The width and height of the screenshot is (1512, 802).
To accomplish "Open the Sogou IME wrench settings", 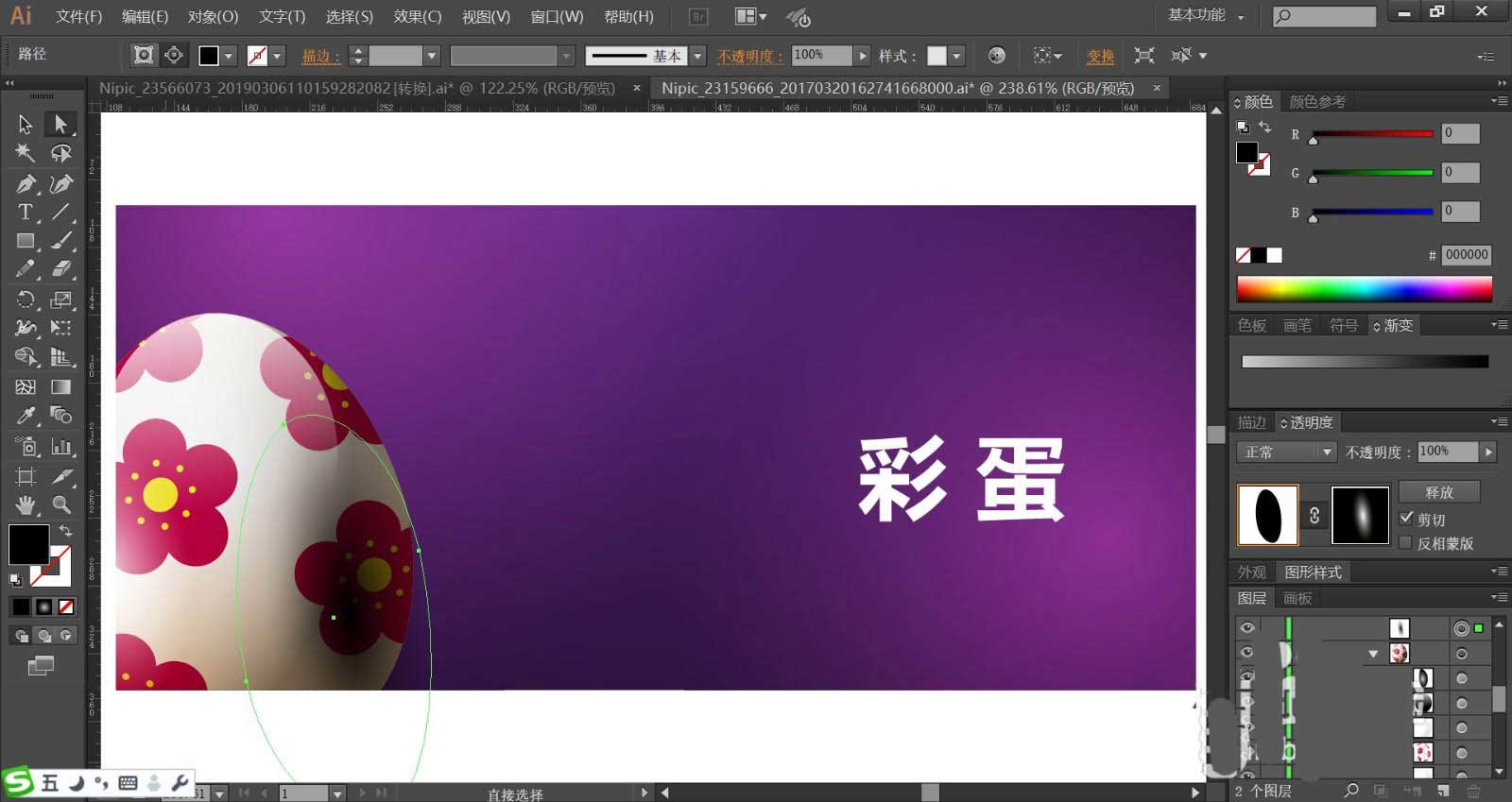I will pos(179,783).
